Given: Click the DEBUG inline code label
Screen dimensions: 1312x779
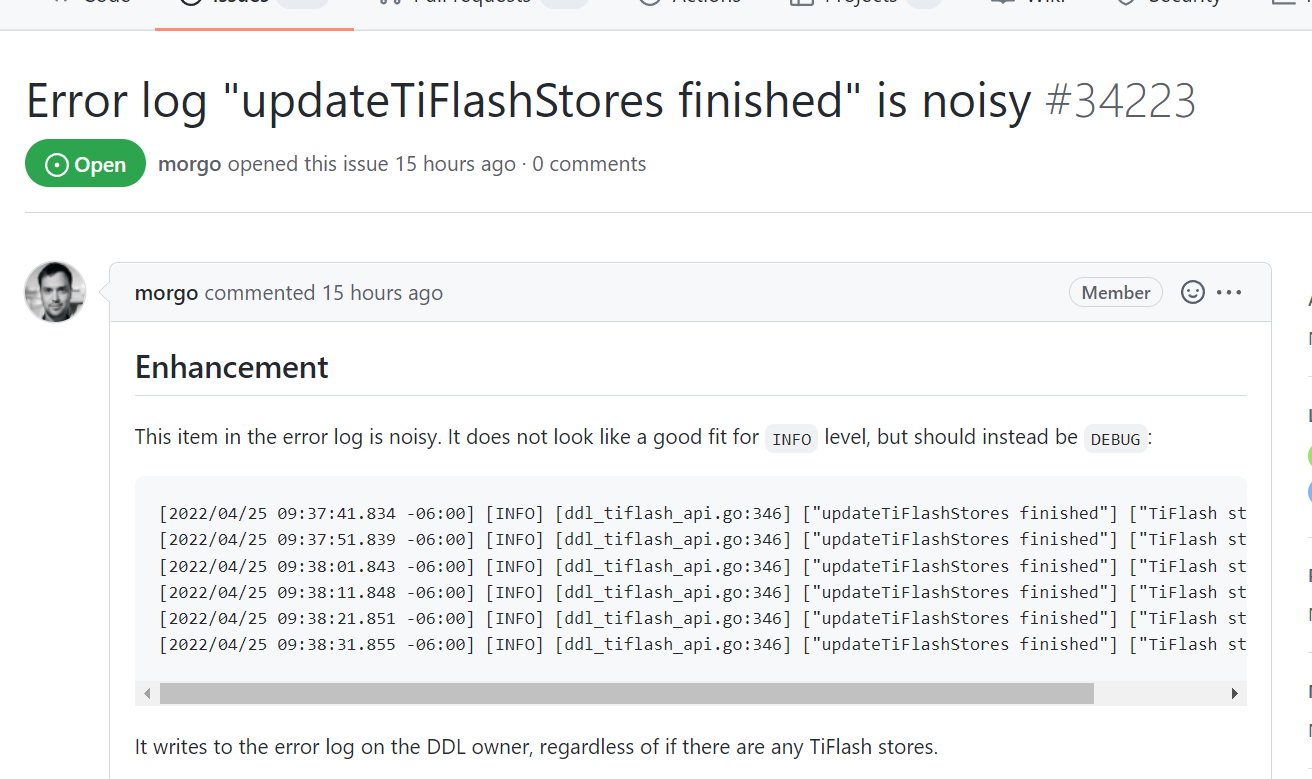Looking at the screenshot, I should tap(1115, 439).
